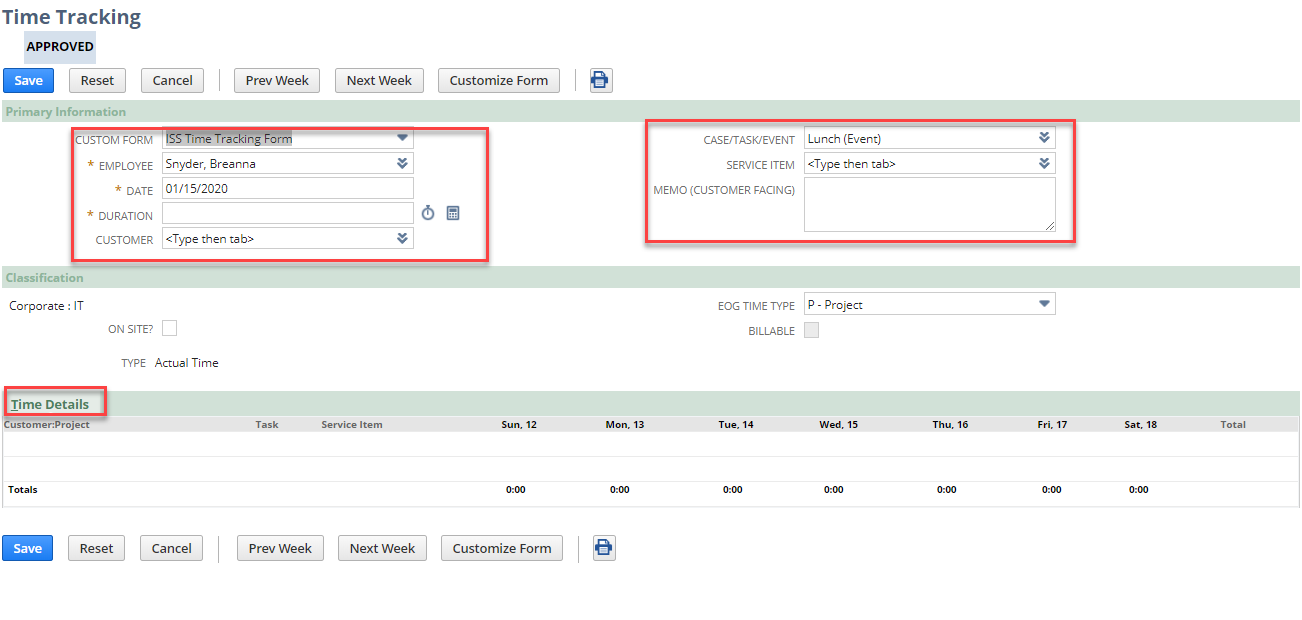Click the bottom Save button
Image resolution: width=1302 pixels, height=620 pixels.
click(x=28, y=548)
